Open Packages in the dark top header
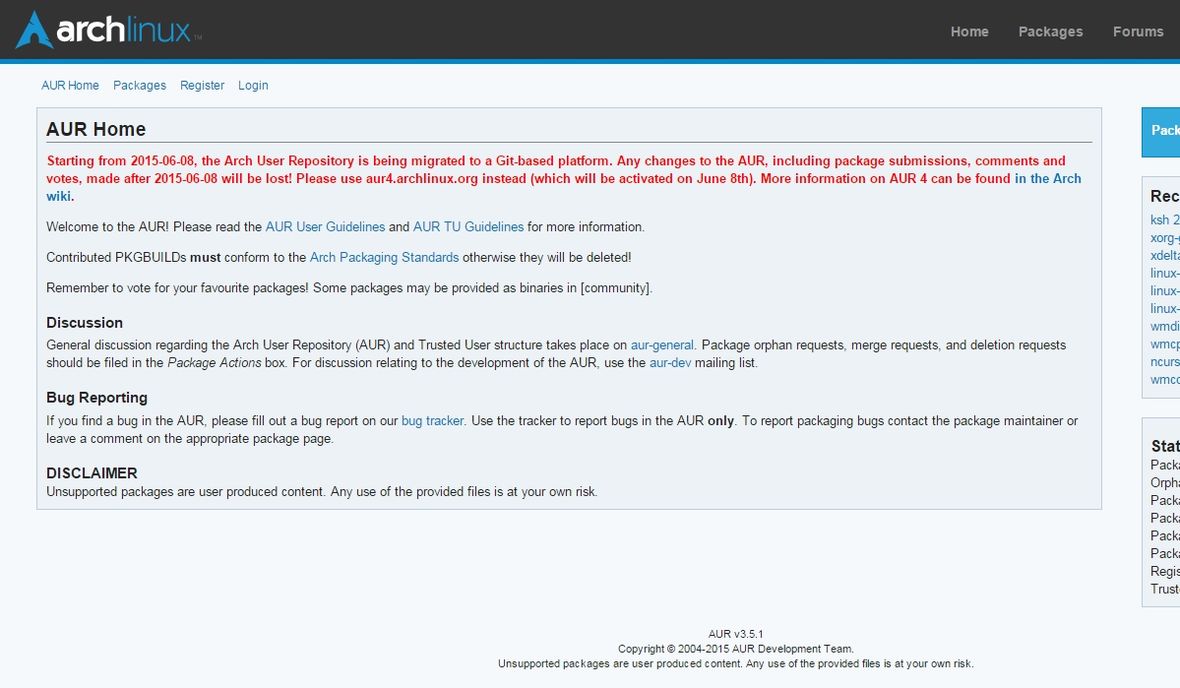 click(1051, 32)
